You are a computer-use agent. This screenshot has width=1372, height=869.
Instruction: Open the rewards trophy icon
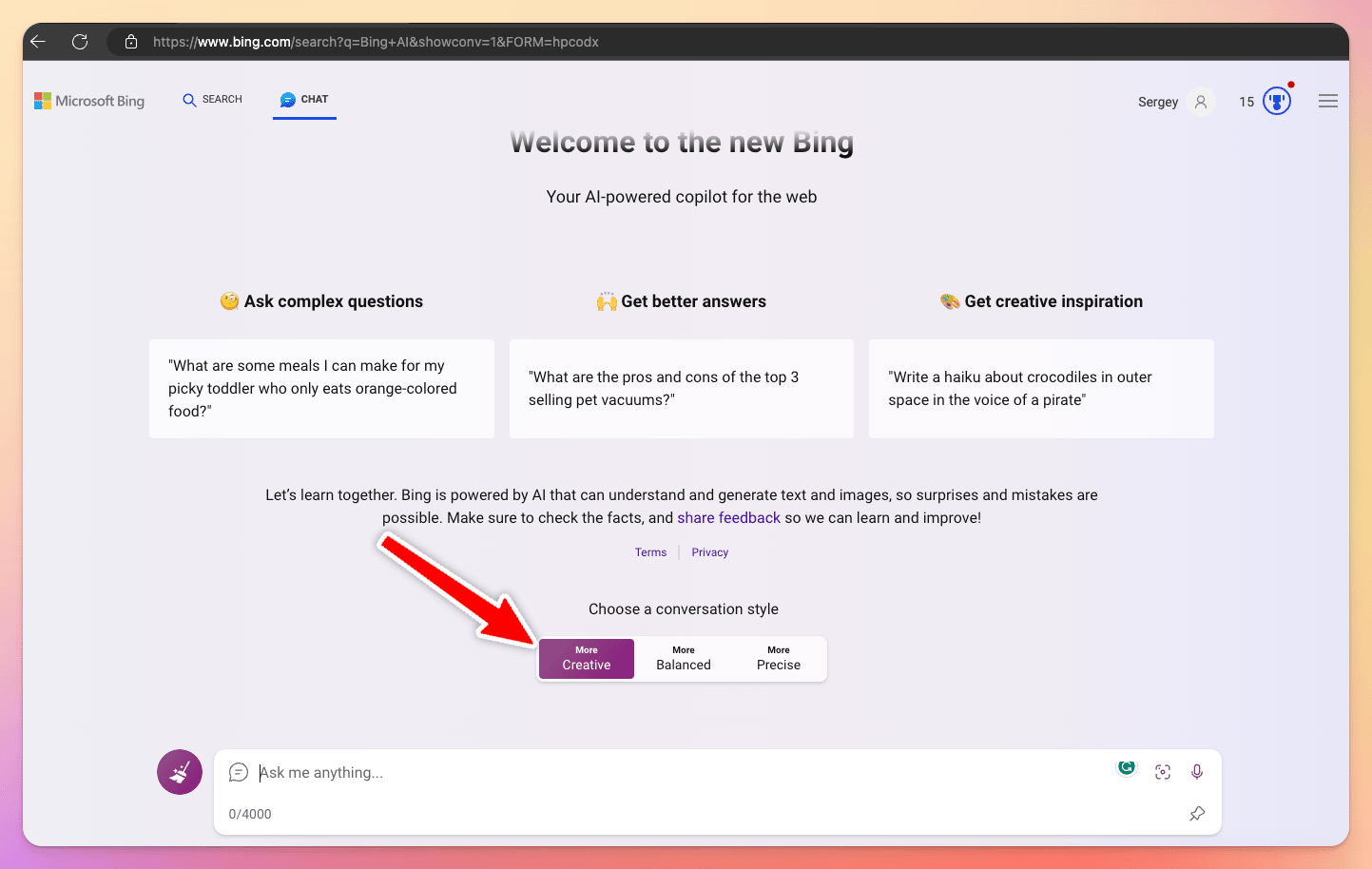pos(1277,101)
